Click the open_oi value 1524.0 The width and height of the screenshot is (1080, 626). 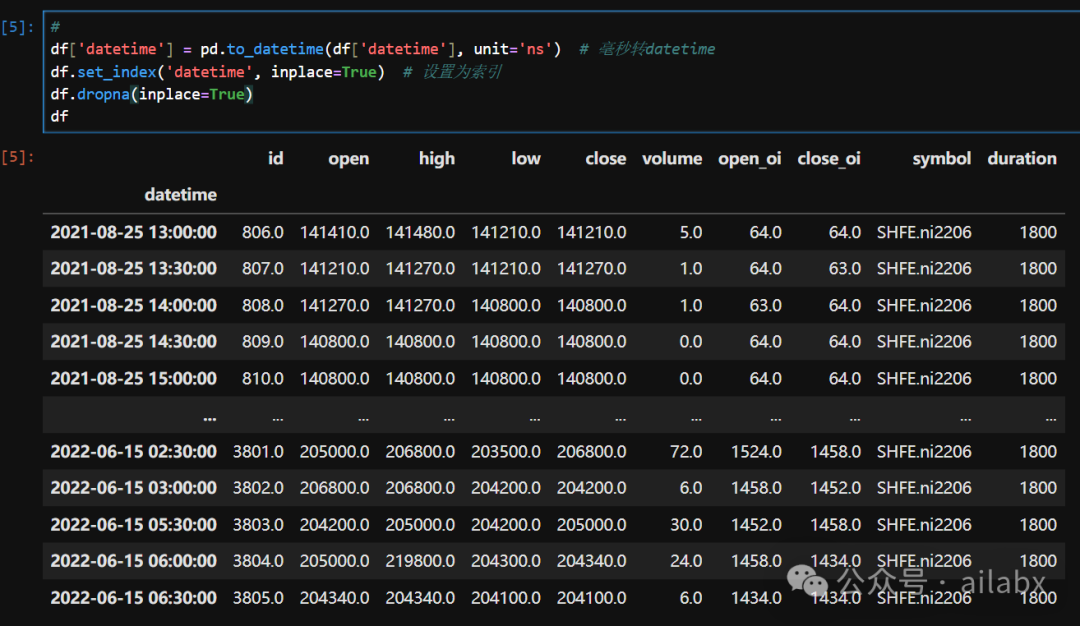coord(756,452)
